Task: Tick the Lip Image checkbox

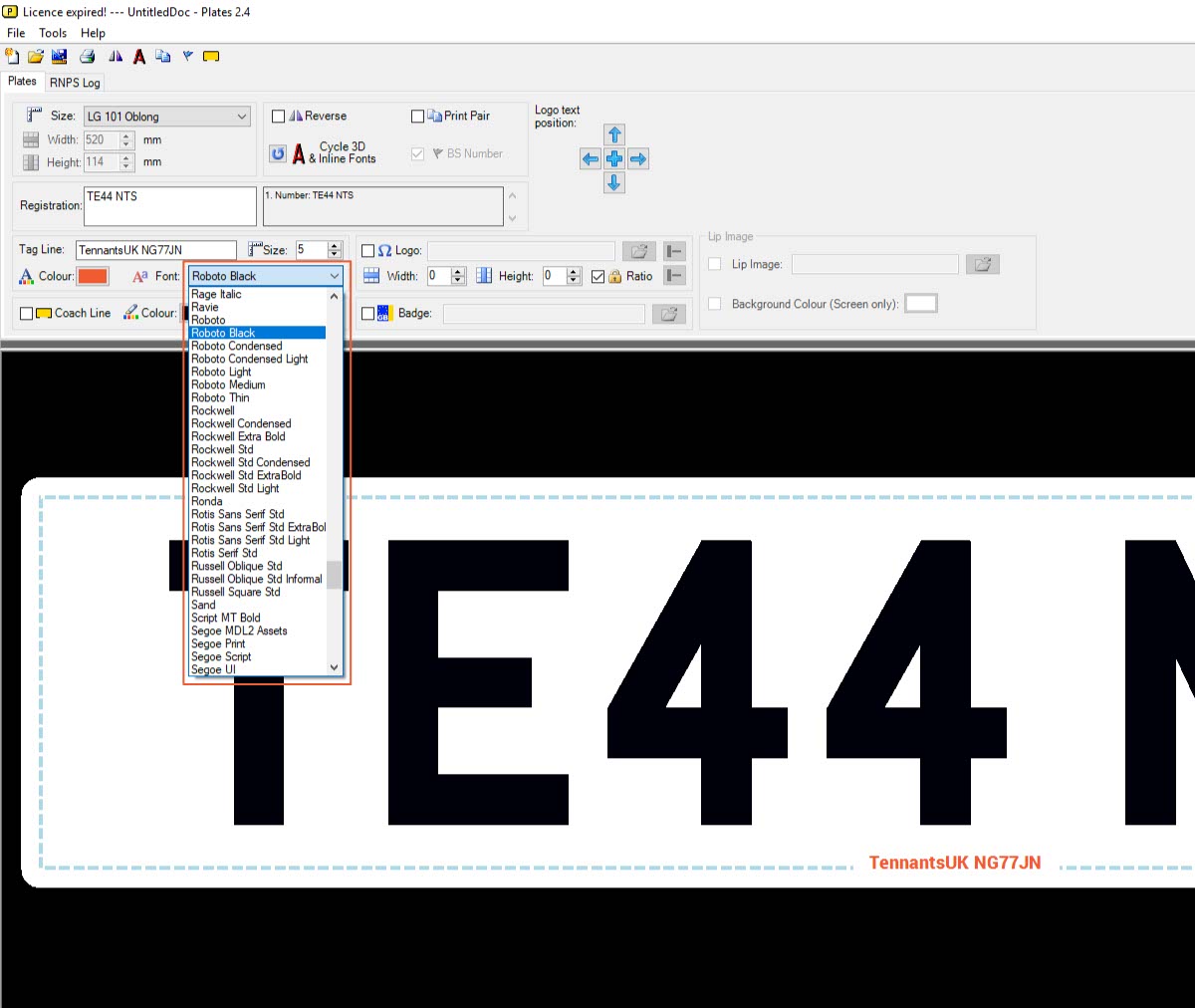Action: point(714,264)
